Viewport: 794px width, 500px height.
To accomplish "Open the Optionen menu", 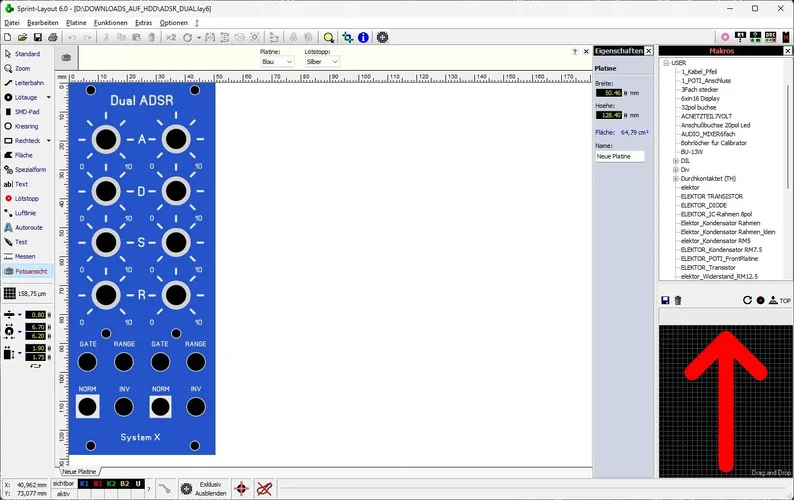I will click(174, 23).
